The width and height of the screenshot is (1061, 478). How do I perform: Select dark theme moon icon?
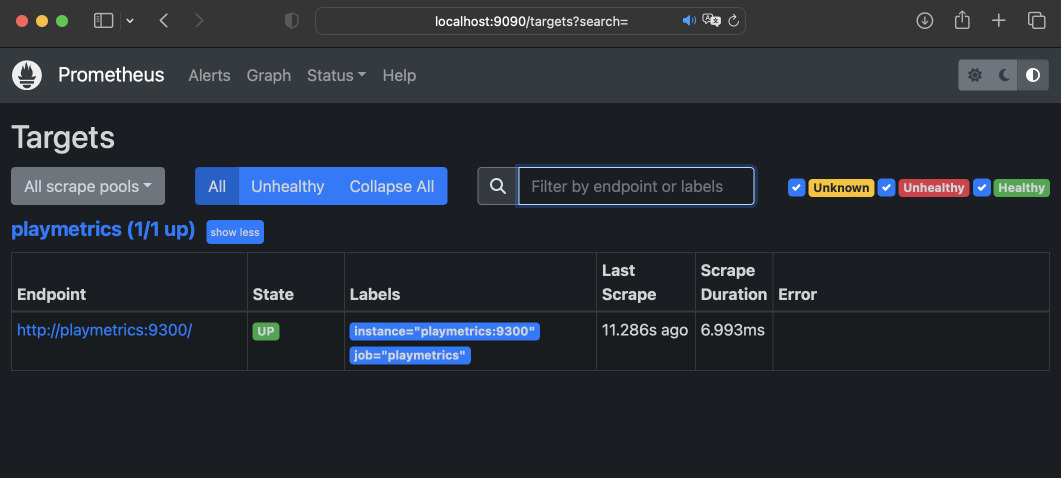tap(1004, 75)
